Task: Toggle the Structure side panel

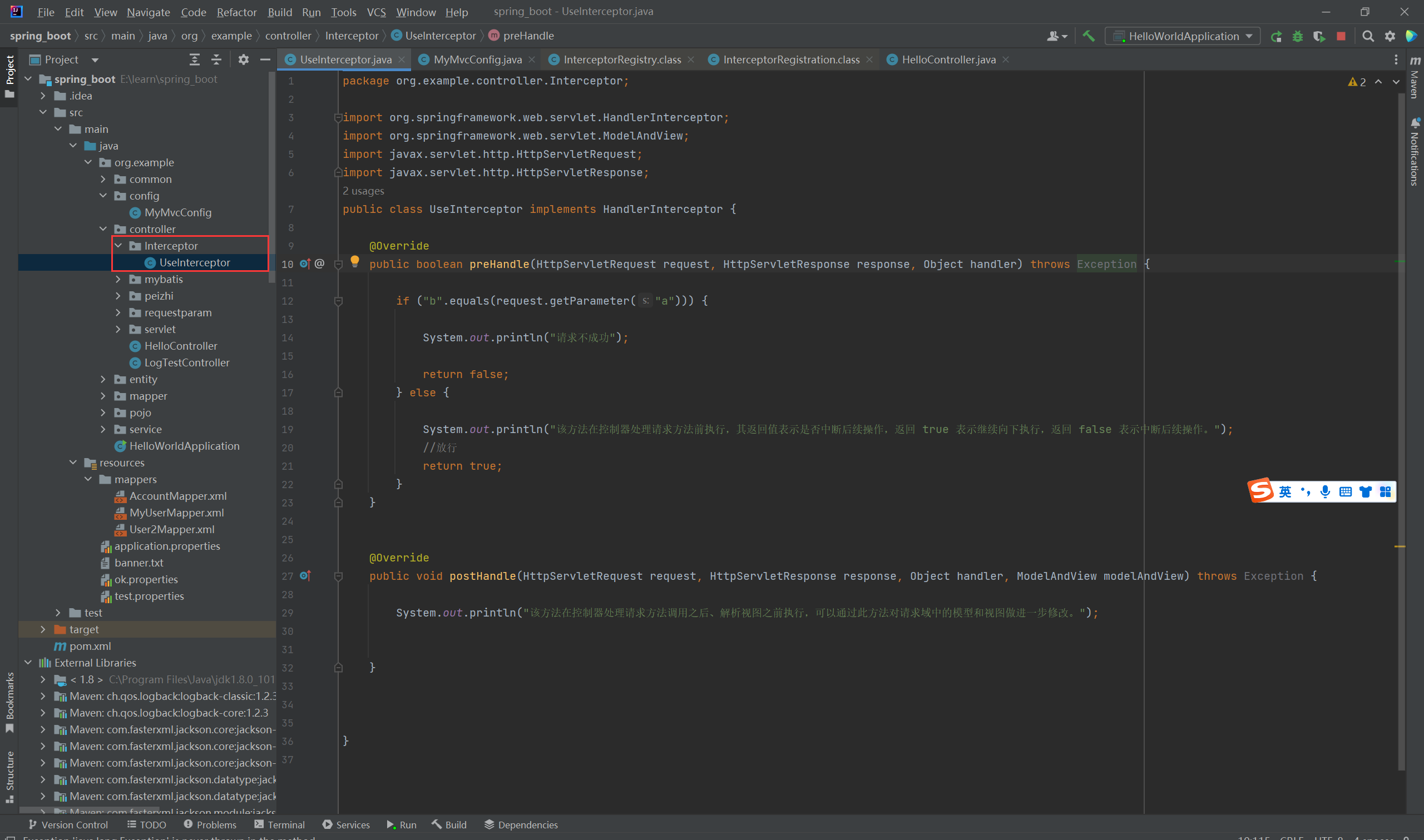Action: pyautogui.click(x=9, y=774)
